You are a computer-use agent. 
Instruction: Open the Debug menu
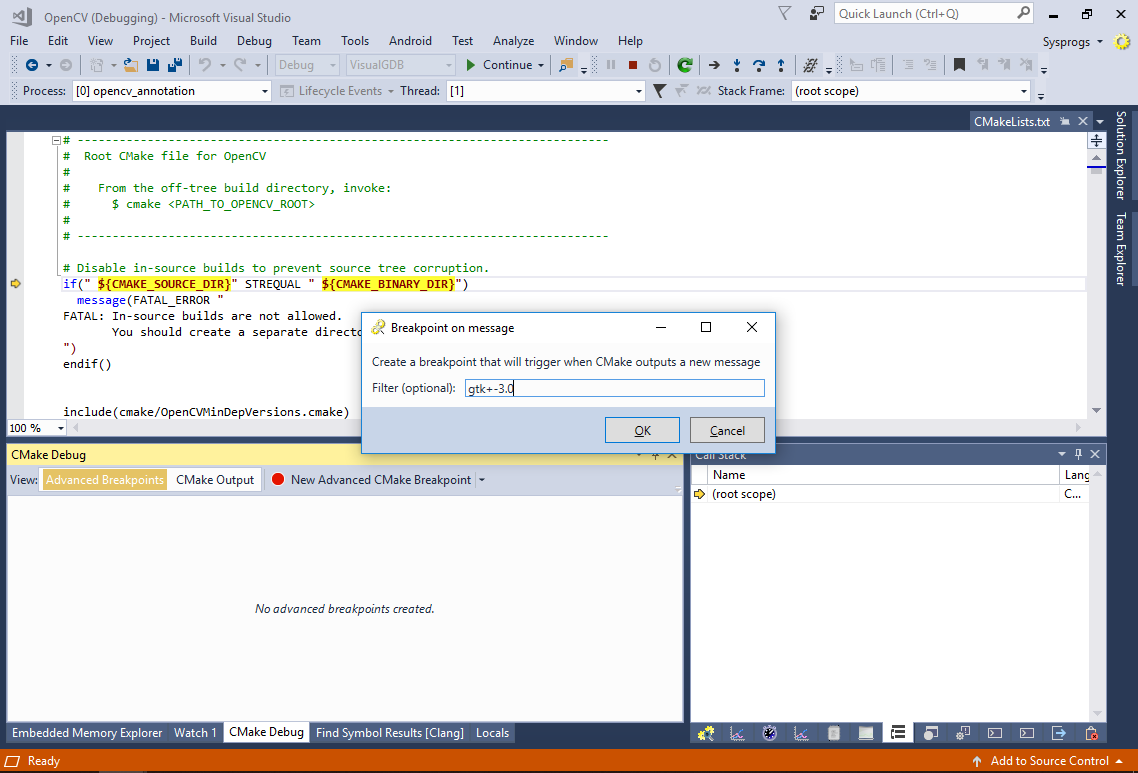click(x=254, y=41)
